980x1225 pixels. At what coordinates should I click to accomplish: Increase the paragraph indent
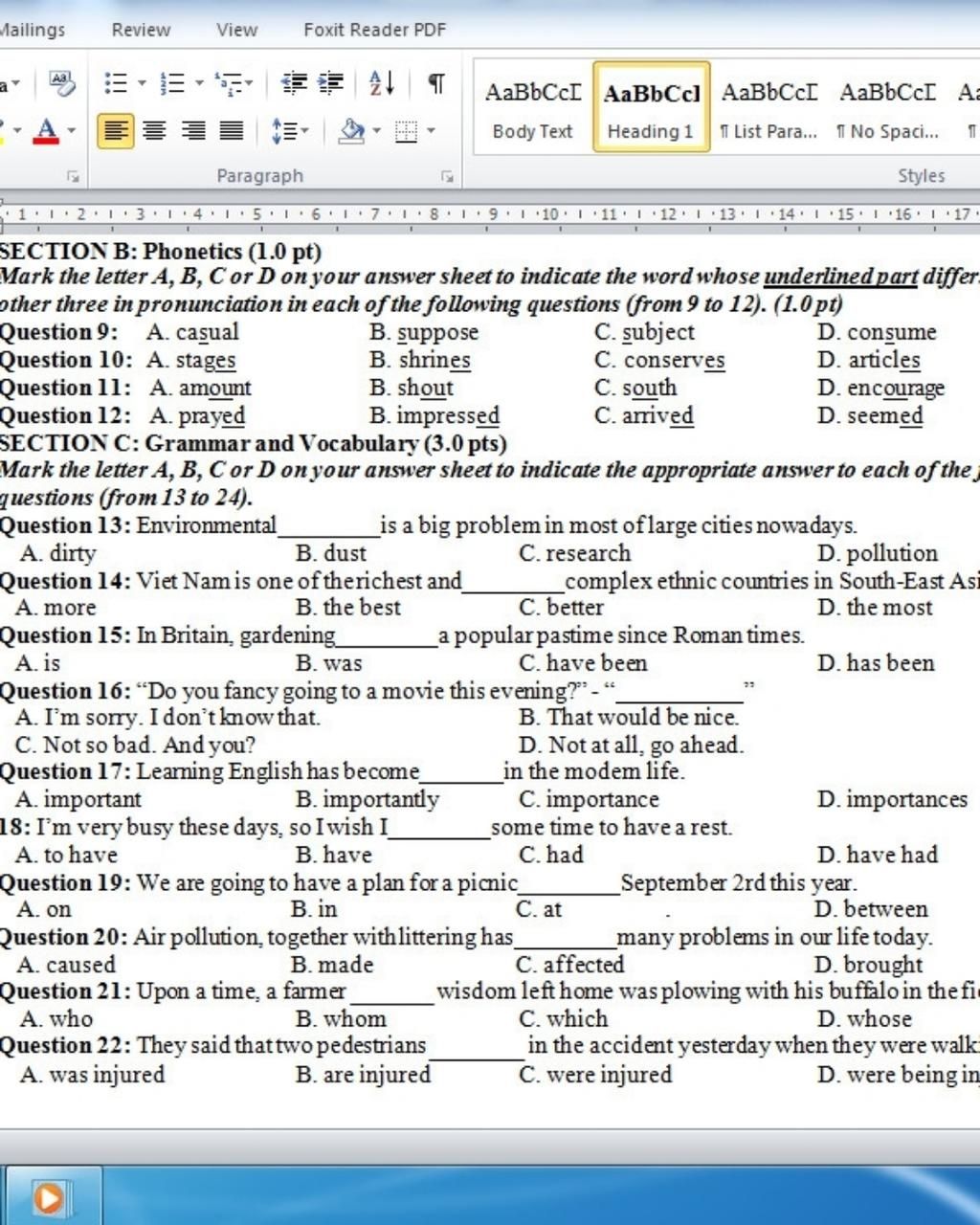[330, 84]
